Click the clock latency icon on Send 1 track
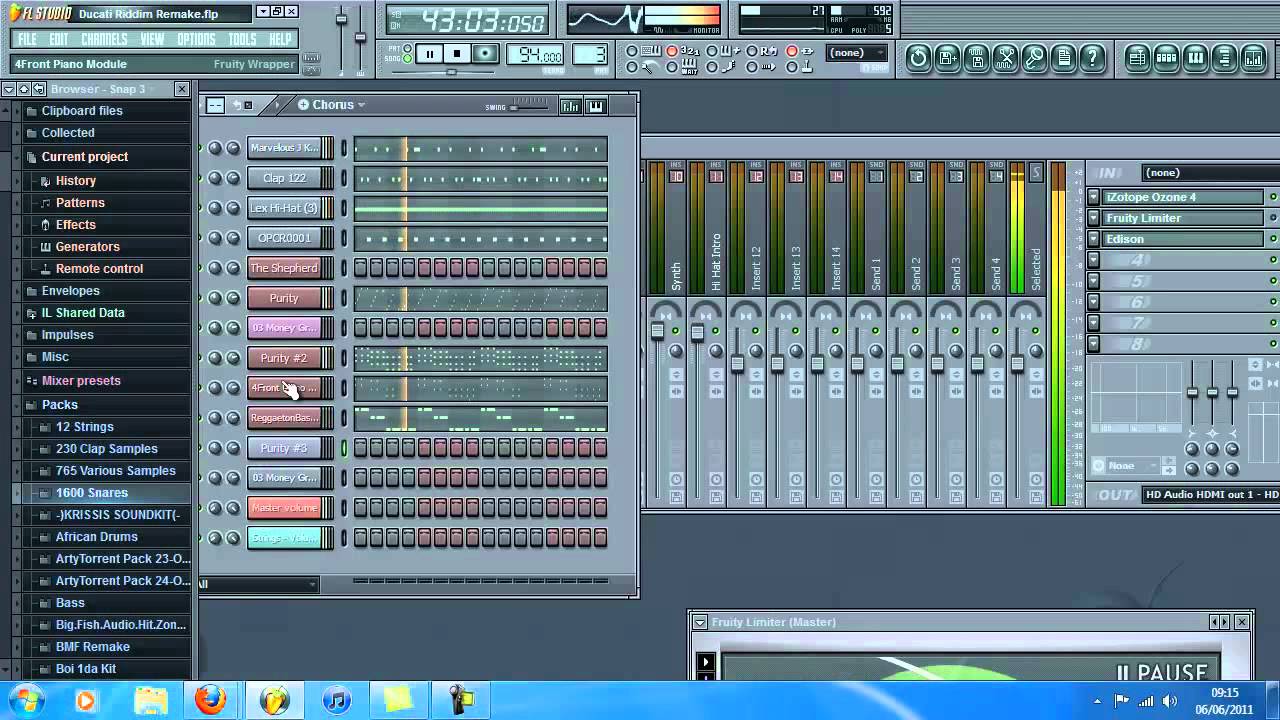This screenshot has height=720, width=1280. (876, 480)
